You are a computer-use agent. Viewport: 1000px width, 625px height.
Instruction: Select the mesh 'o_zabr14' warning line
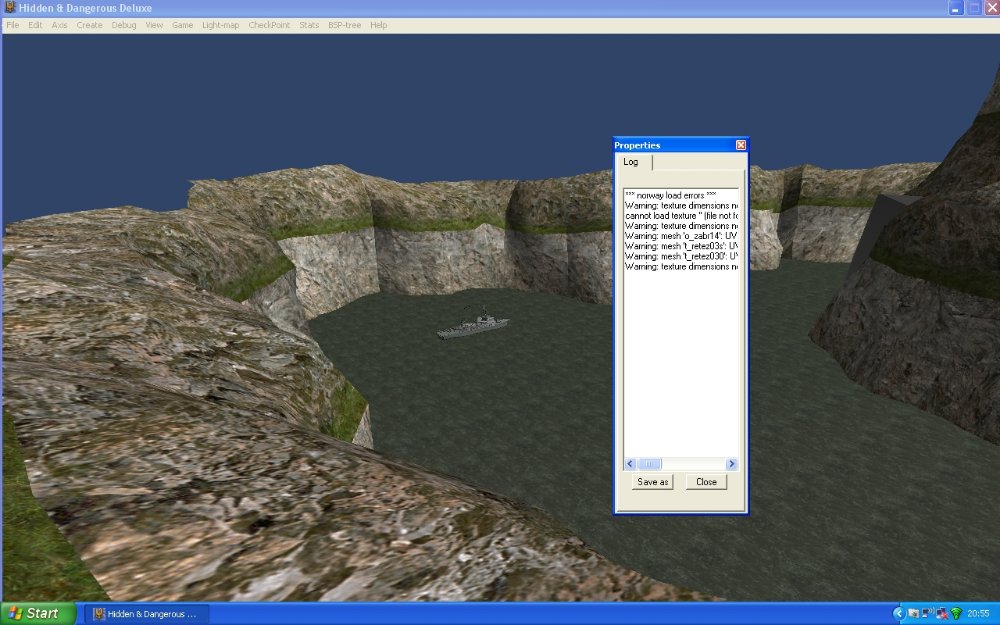click(x=681, y=236)
